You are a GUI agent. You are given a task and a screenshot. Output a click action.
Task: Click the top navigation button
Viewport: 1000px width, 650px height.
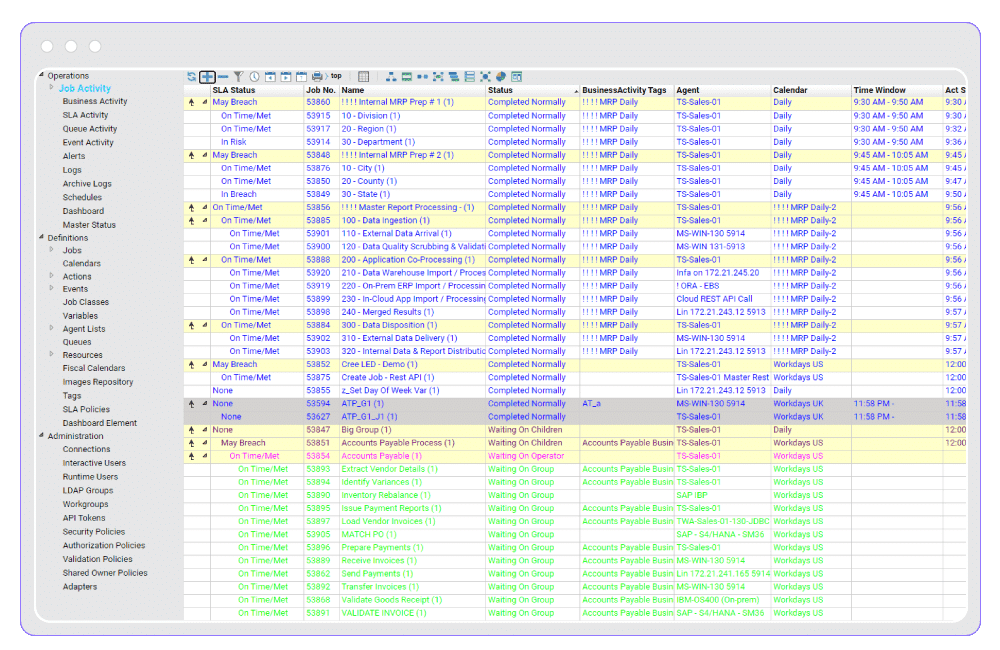click(x=336, y=76)
